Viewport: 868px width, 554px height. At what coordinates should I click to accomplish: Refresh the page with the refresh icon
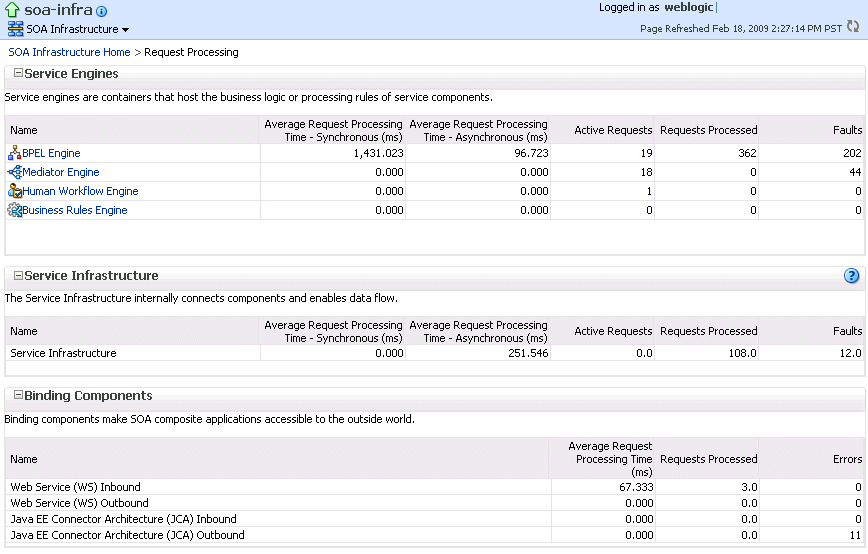[853, 26]
